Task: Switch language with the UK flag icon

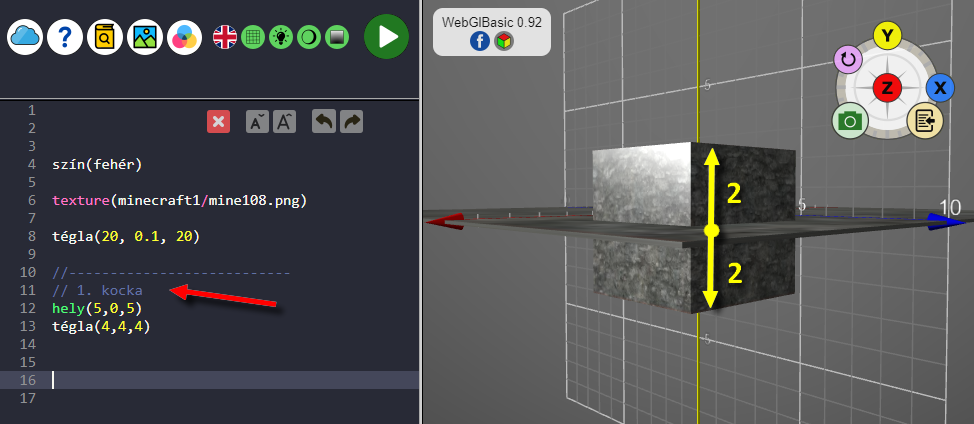Action: pyautogui.click(x=225, y=37)
